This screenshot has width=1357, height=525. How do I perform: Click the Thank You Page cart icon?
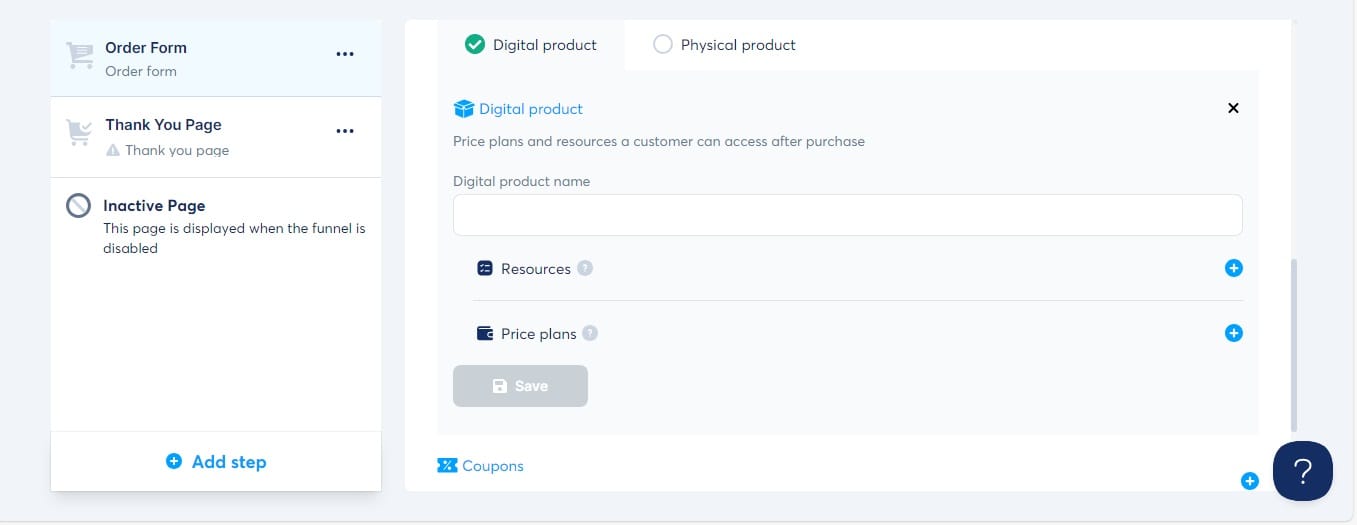(x=79, y=133)
